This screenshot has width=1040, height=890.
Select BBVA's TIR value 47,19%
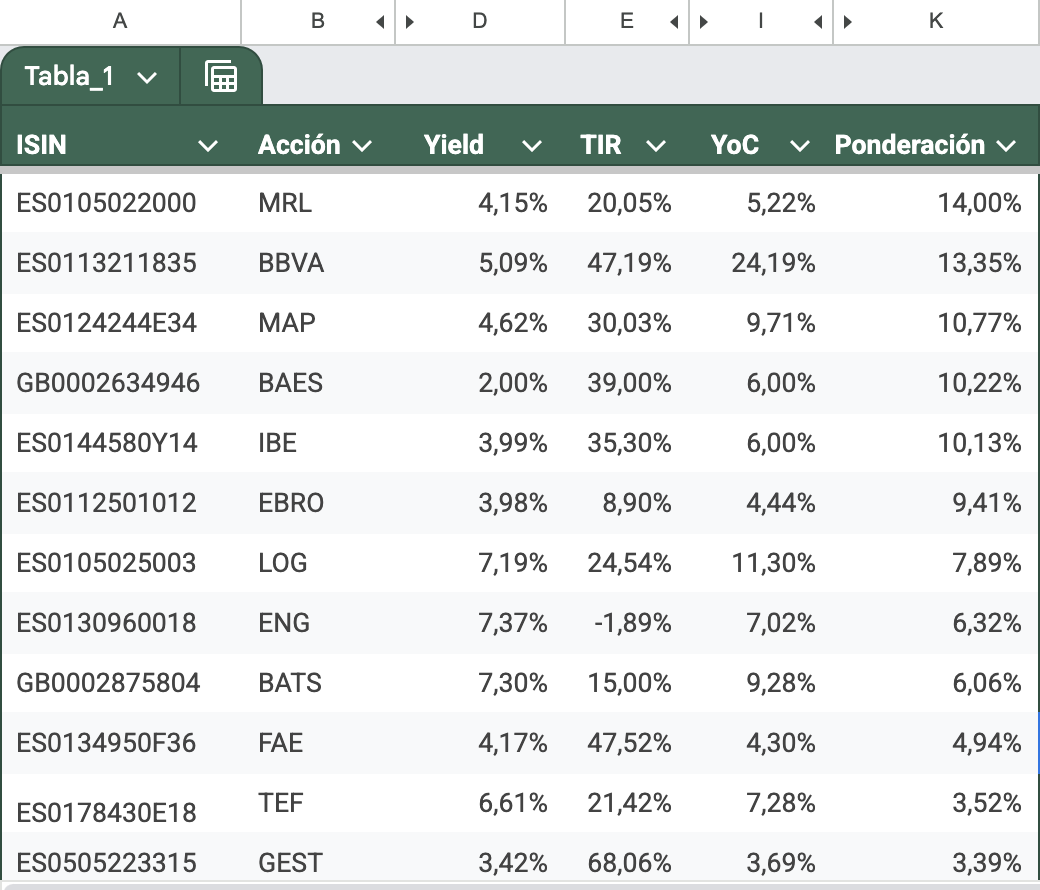click(x=627, y=263)
